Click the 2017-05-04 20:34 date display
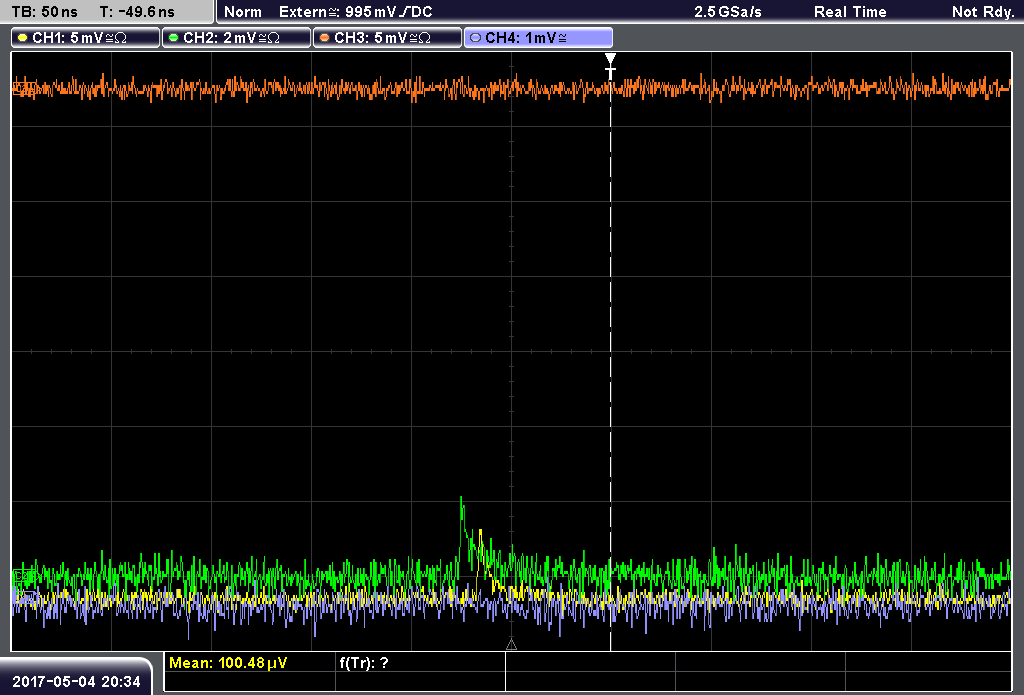 [76, 681]
